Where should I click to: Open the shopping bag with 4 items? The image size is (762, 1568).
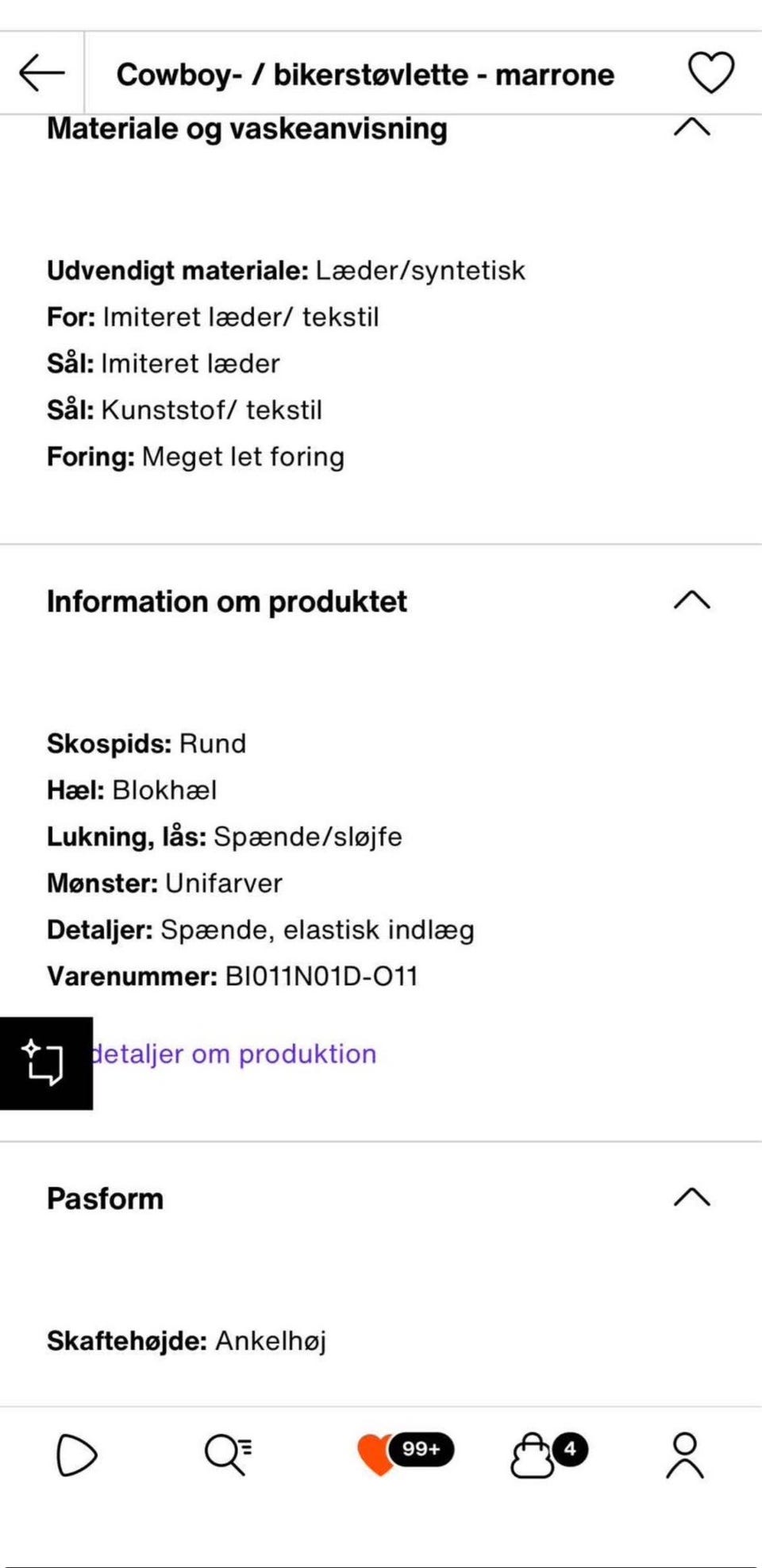532,1455
